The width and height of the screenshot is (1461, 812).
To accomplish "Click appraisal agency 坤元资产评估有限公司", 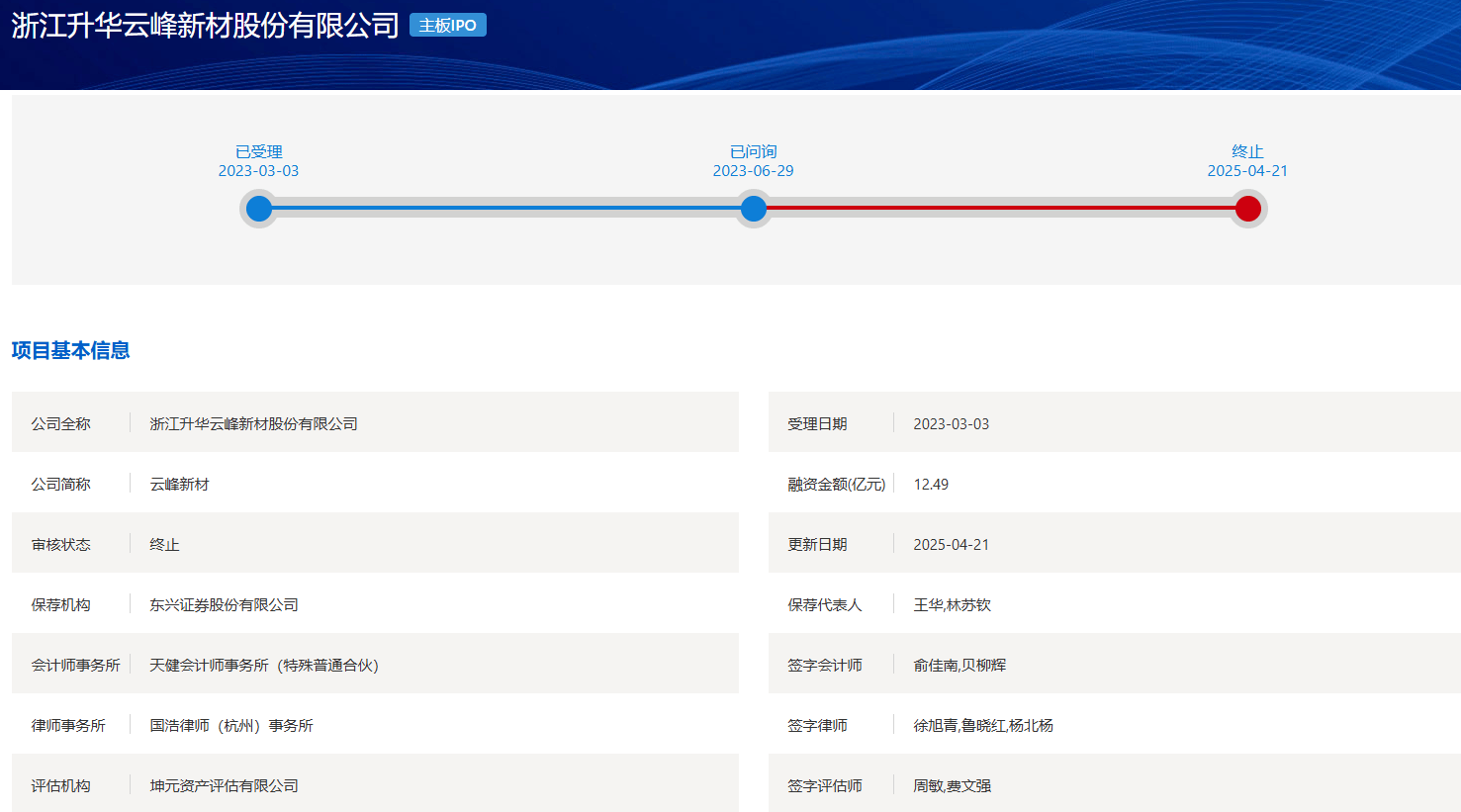I will click(225, 785).
